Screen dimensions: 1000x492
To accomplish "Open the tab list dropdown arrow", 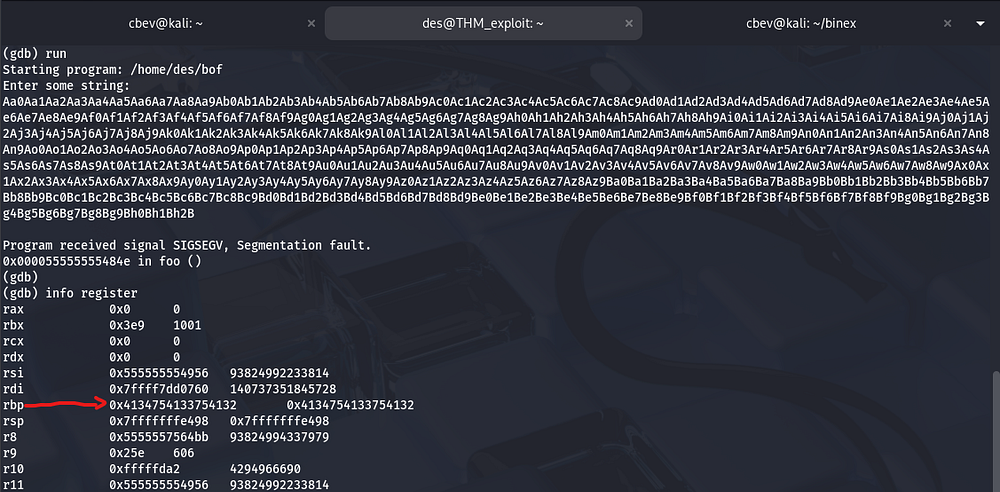I will click(x=982, y=22).
